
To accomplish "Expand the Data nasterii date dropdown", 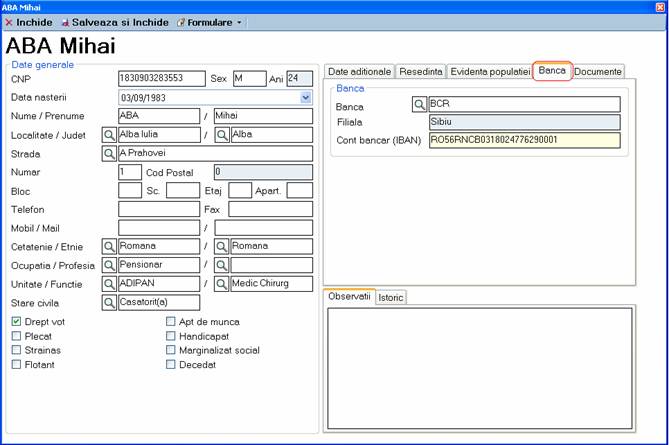I will [x=305, y=98].
